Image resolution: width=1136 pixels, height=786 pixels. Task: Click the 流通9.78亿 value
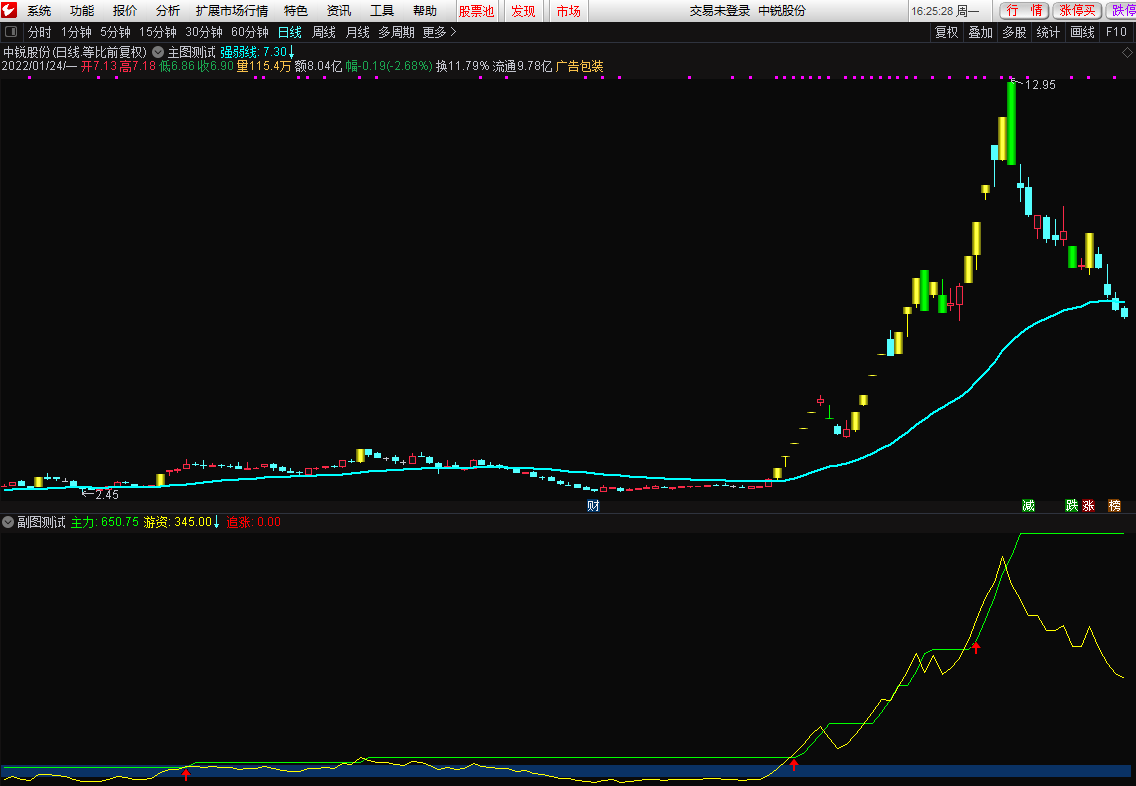pos(522,66)
